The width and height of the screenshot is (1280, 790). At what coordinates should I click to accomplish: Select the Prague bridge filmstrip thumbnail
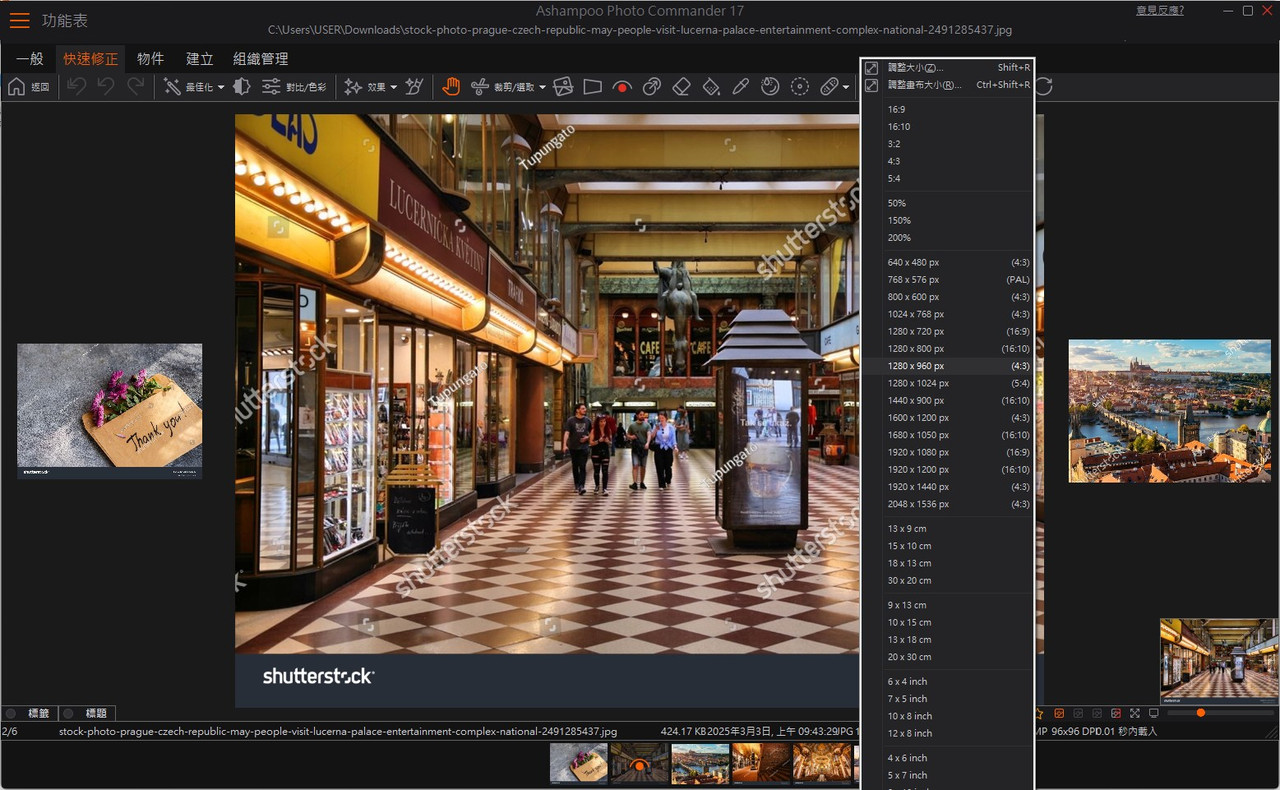(x=700, y=763)
